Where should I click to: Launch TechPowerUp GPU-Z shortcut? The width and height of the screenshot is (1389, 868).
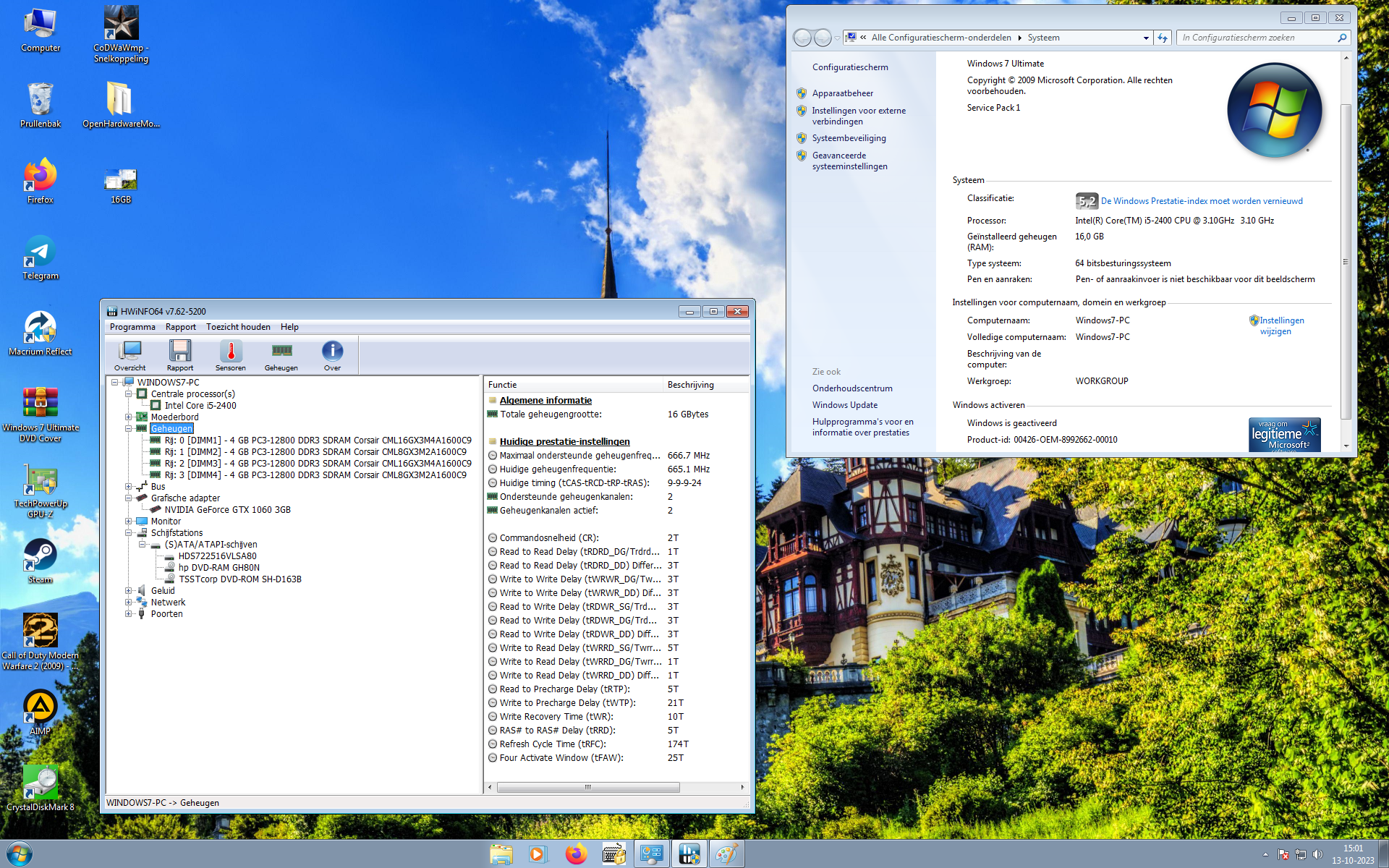click(41, 490)
